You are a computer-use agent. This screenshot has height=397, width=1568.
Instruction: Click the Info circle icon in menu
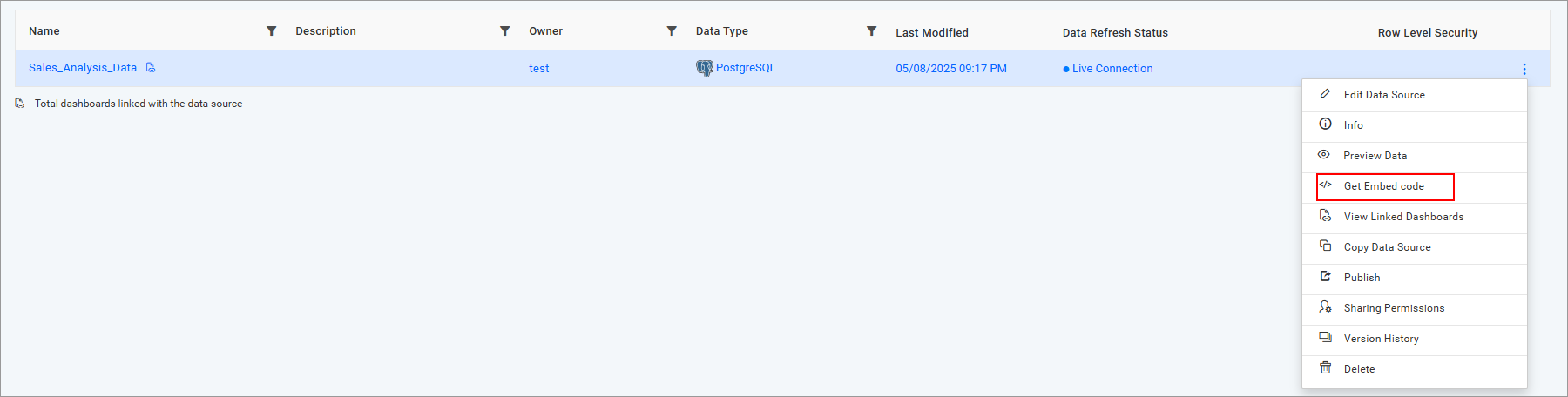click(1325, 124)
